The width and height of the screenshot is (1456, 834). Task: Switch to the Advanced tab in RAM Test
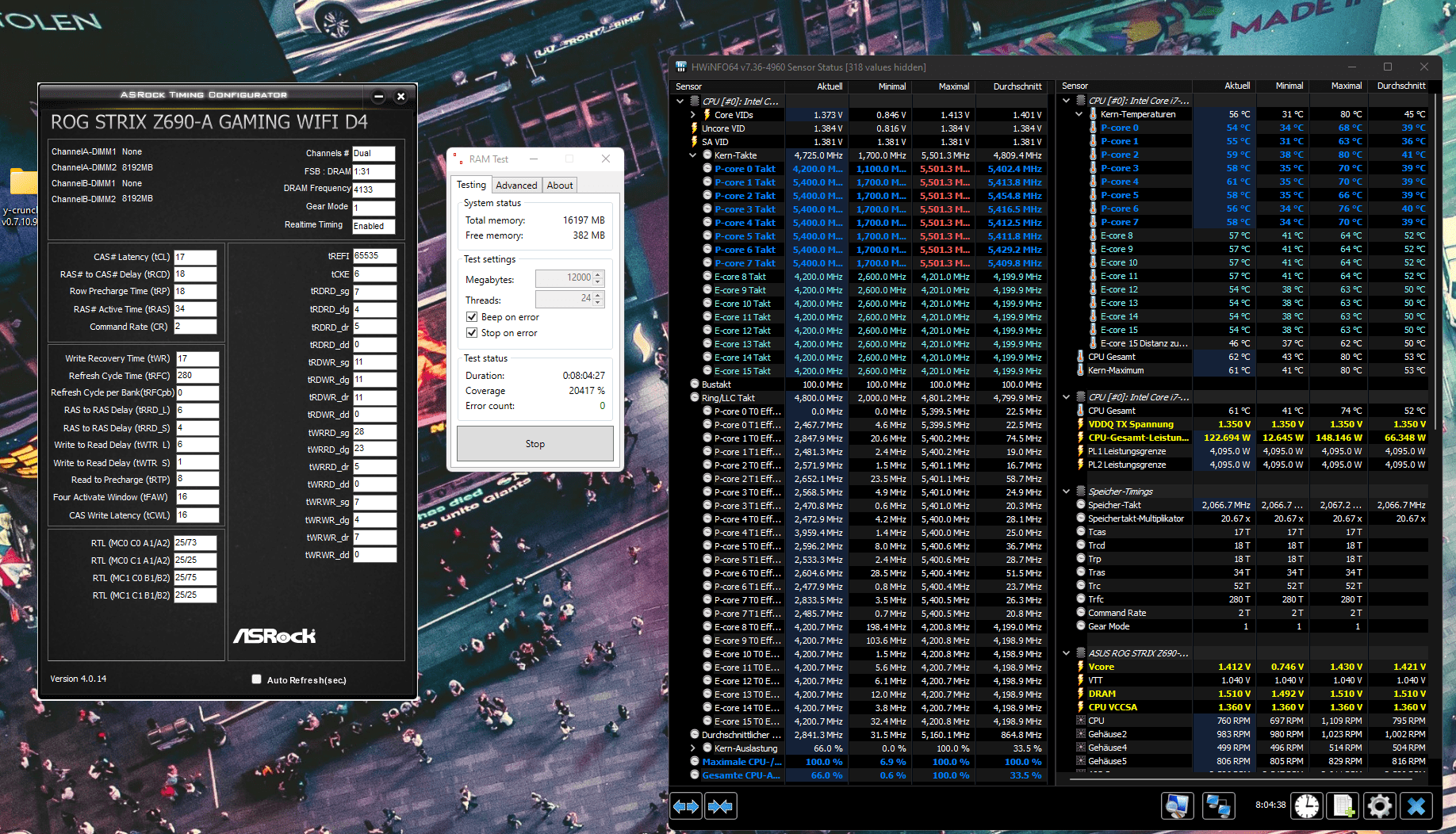pos(516,186)
